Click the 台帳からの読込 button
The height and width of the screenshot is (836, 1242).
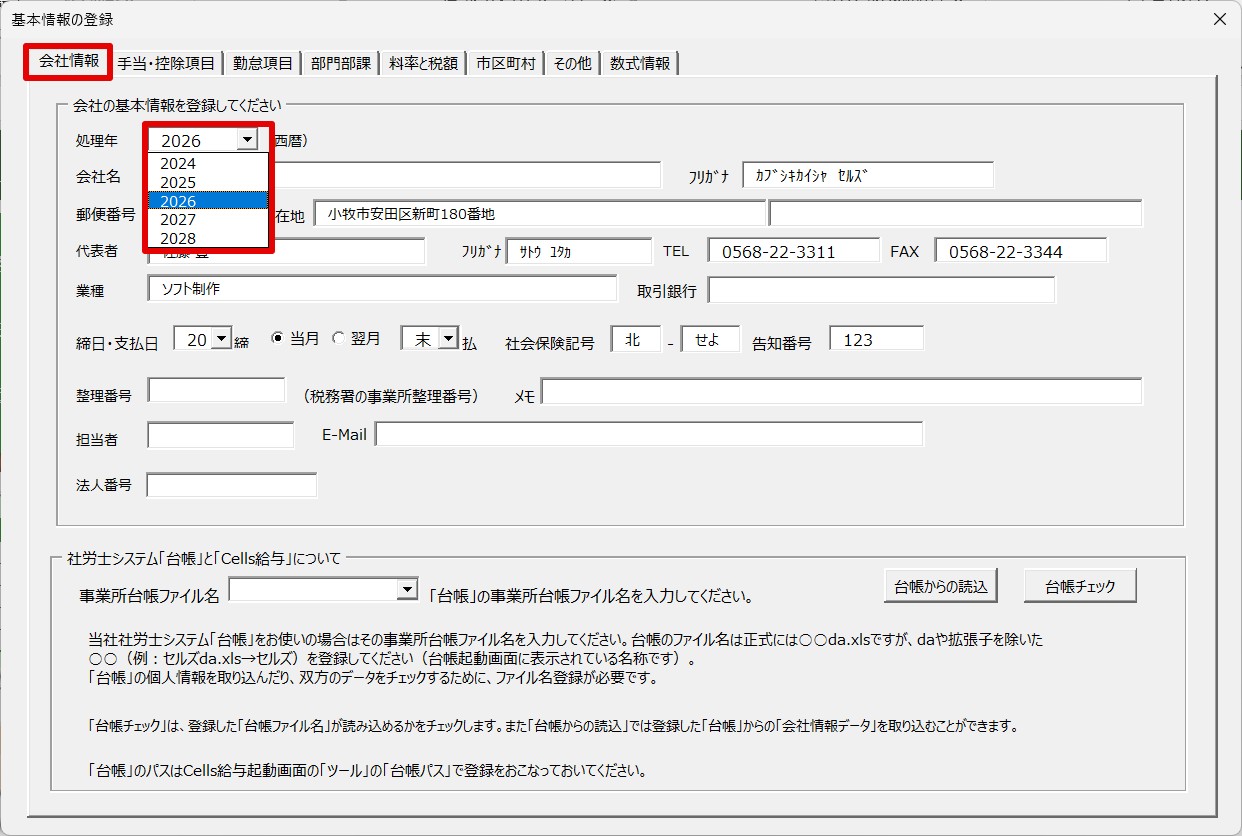941,586
